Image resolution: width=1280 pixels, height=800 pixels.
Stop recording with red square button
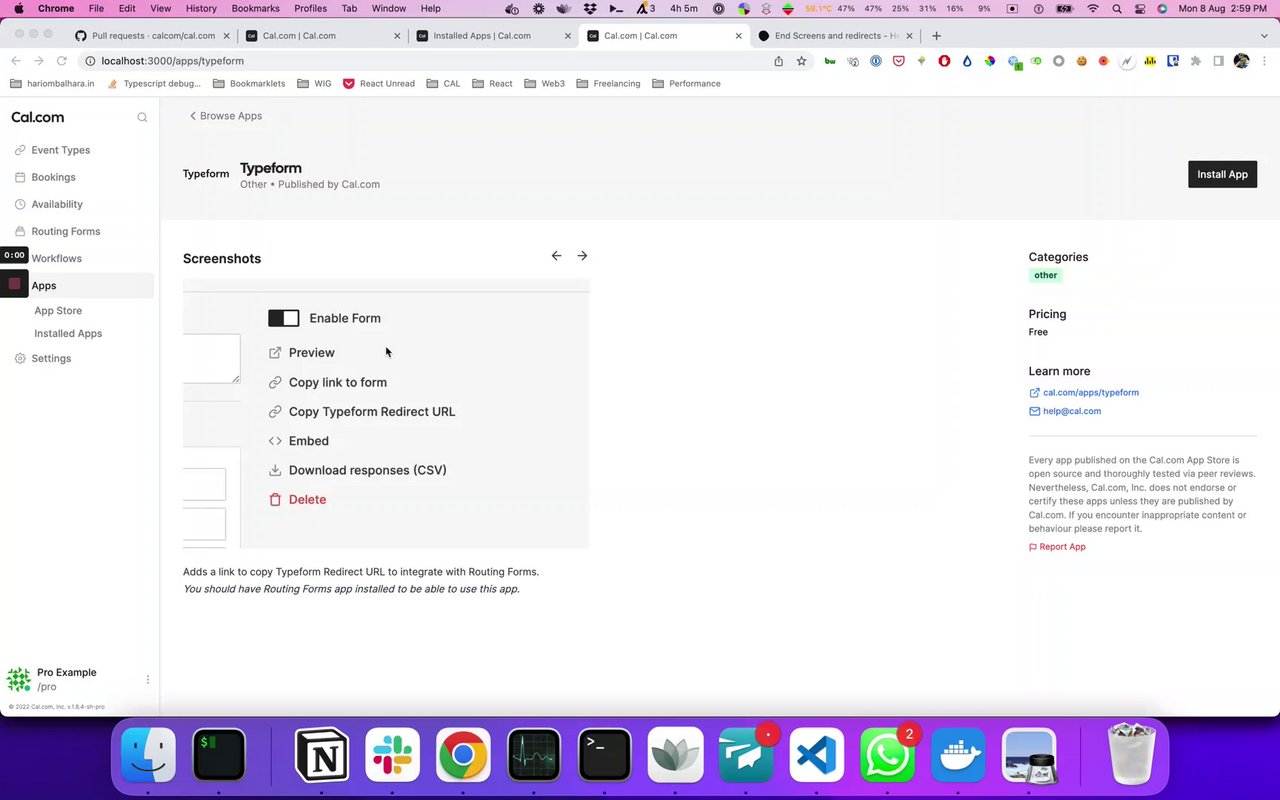coord(14,284)
